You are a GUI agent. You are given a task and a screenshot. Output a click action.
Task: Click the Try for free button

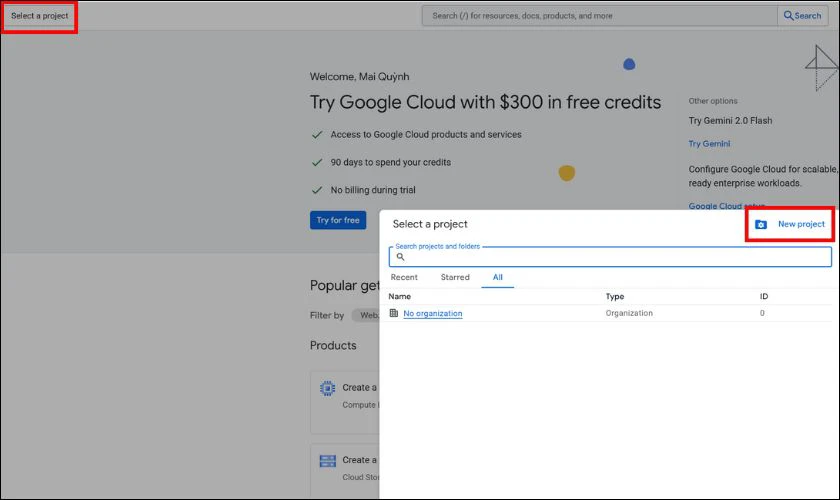338,220
